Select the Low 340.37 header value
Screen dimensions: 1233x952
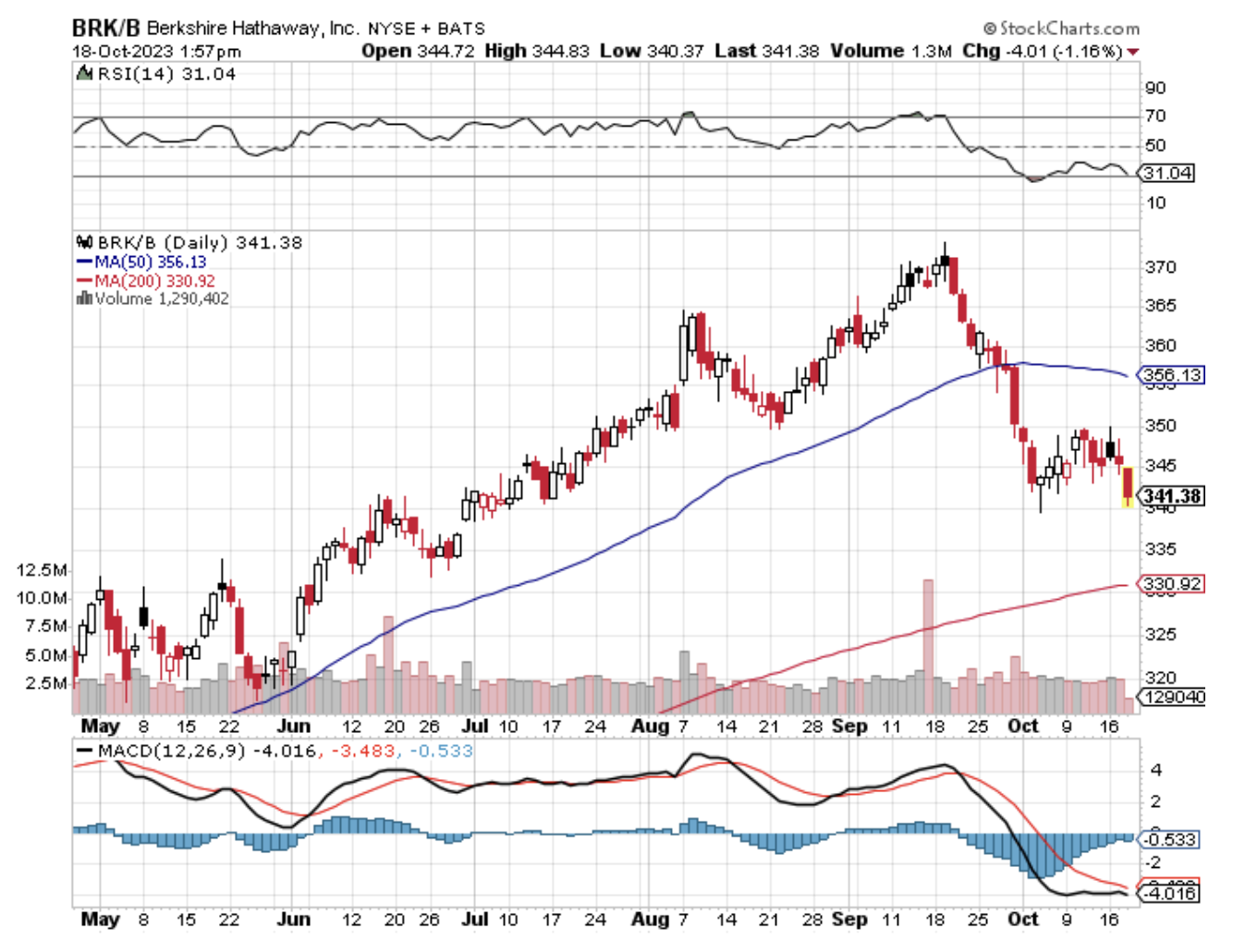point(652,51)
